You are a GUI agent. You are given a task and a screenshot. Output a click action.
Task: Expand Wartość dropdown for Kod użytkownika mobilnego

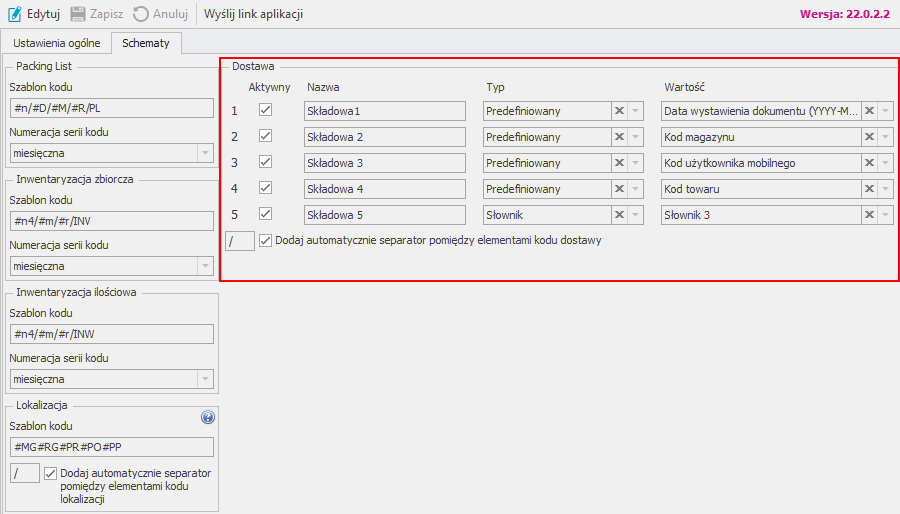886,163
